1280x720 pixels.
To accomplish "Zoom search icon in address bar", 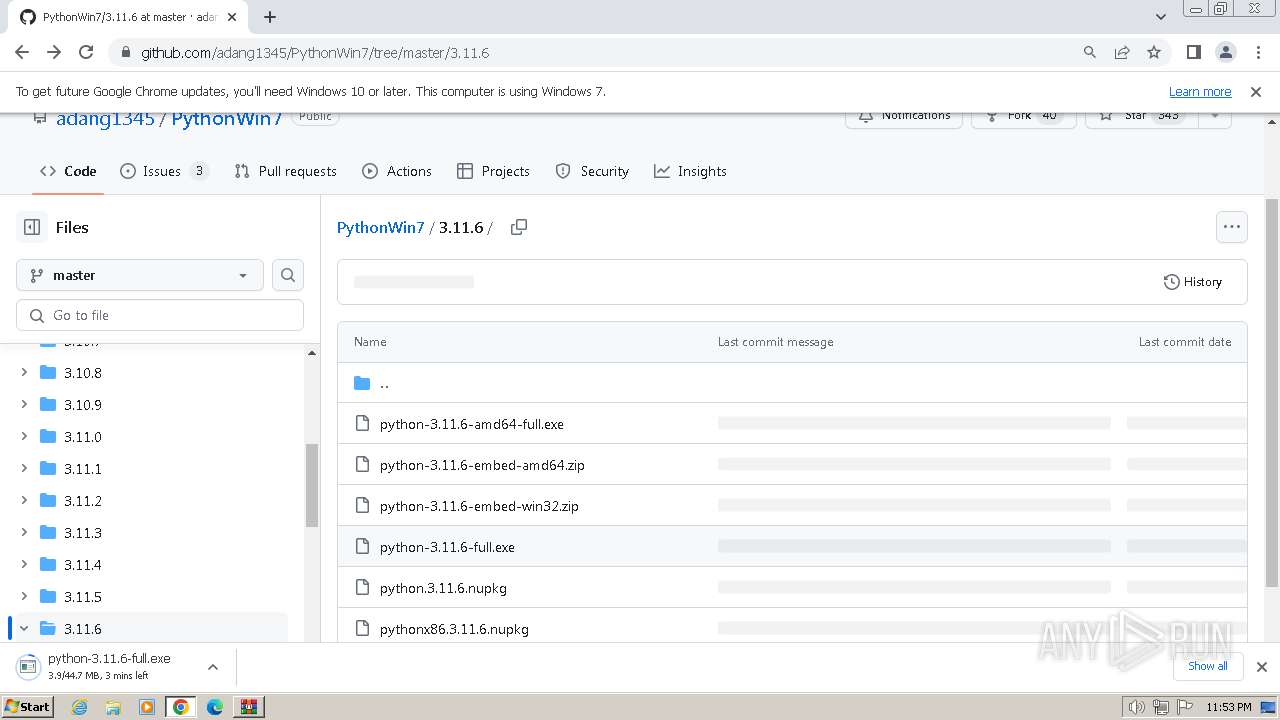I will (x=1090, y=52).
